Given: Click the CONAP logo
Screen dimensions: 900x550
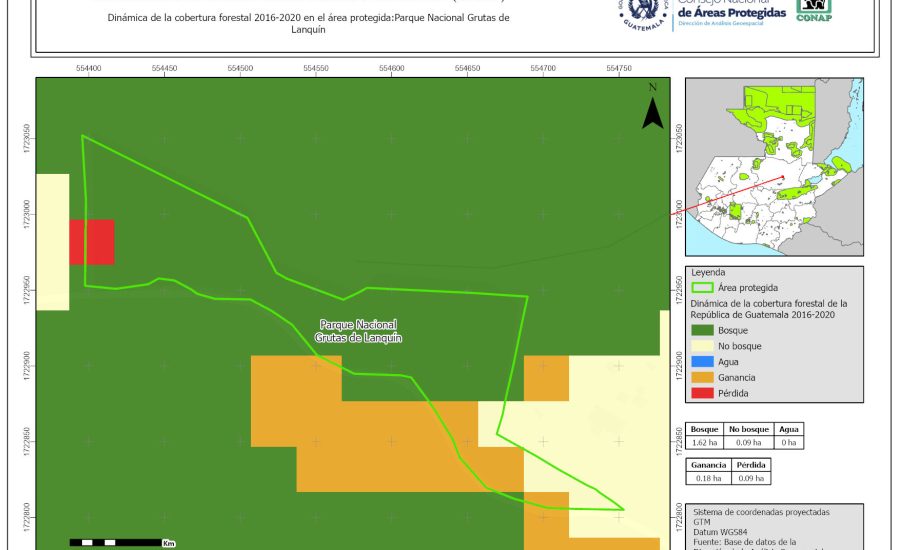Looking at the screenshot, I should click(x=813, y=10).
